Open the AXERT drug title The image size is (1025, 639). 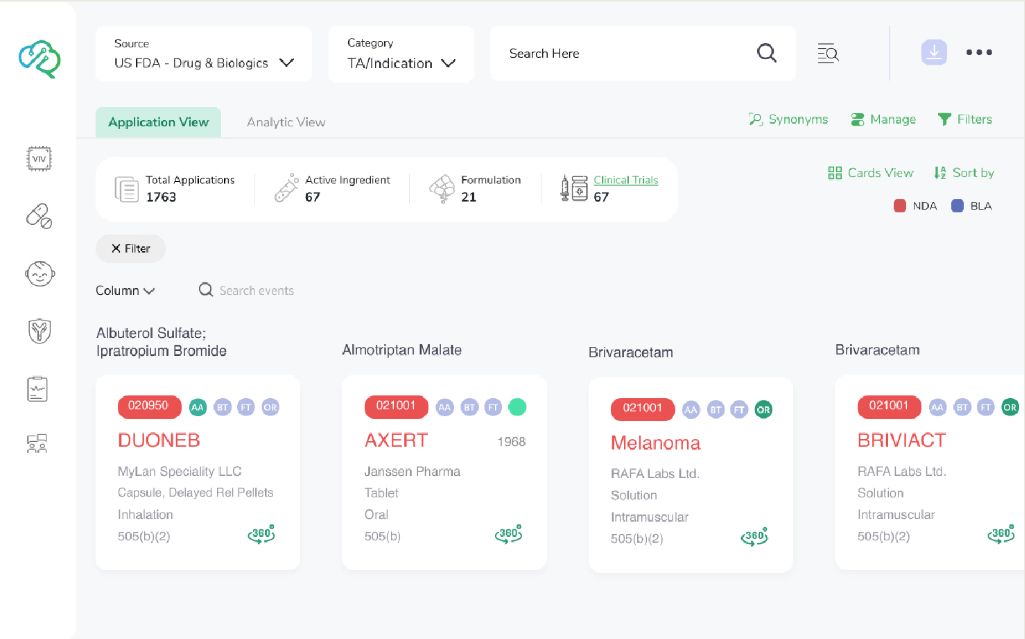(x=396, y=440)
